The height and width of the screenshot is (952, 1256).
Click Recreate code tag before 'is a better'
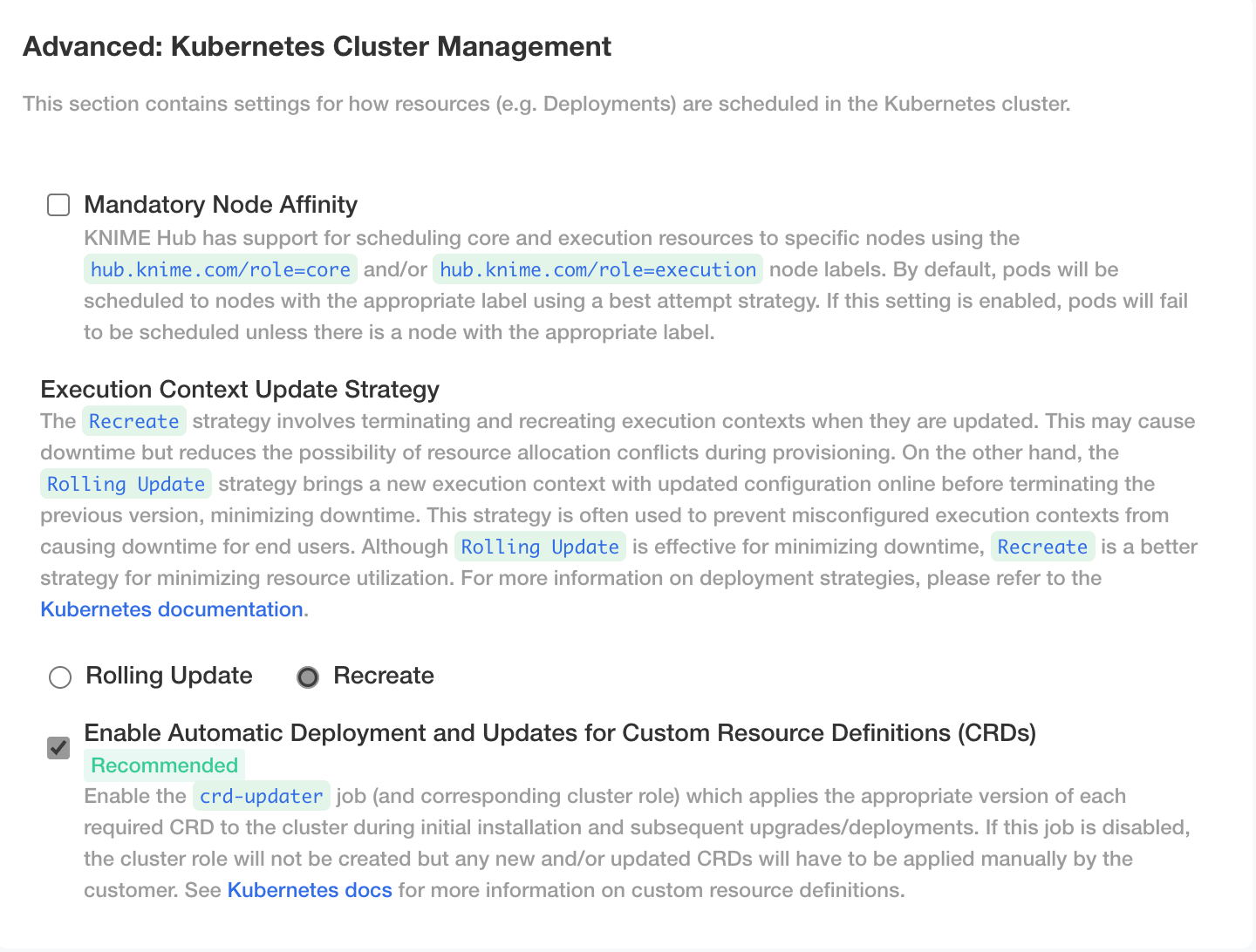click(x=1042, y=547)
